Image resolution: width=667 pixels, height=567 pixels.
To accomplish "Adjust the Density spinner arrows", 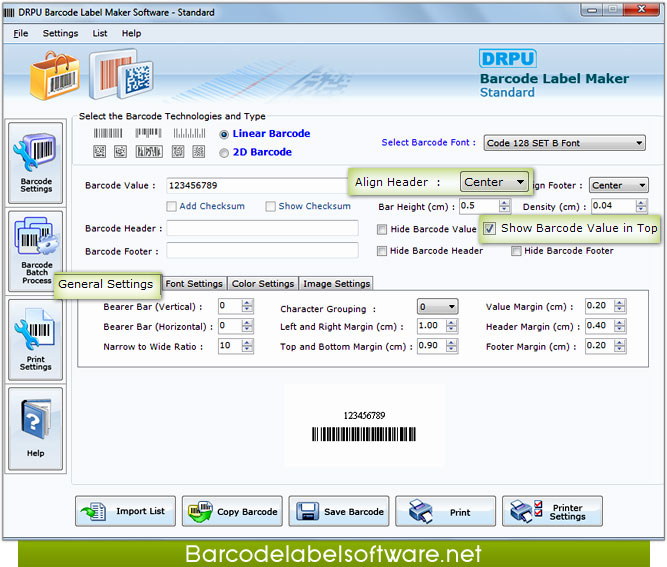I will click(641, 206).
